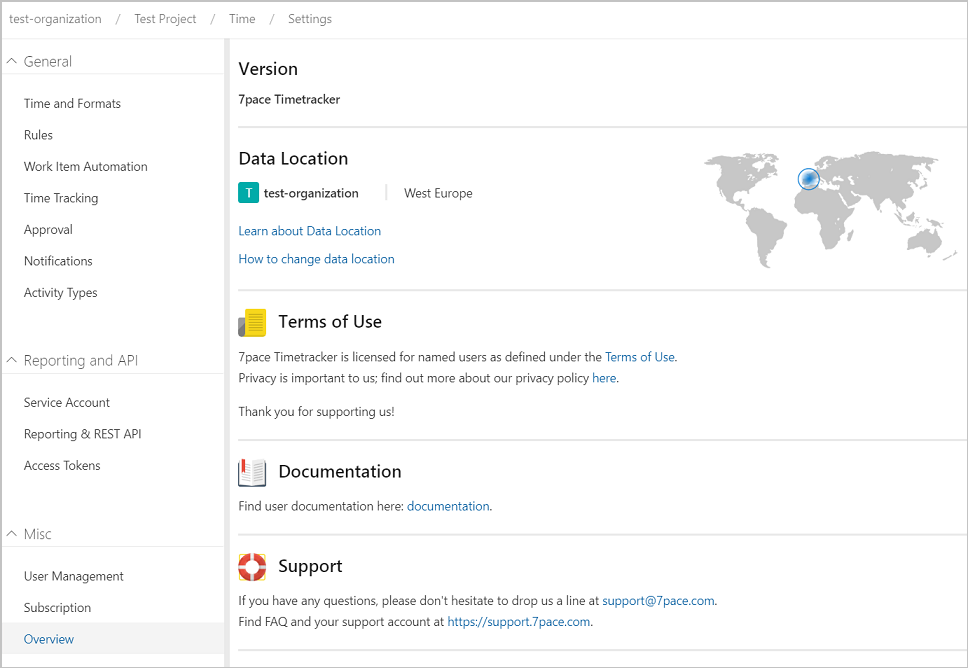The image size is (968, 668).
Task: Click the Reporting and API section heading
Action: [81, 360]
